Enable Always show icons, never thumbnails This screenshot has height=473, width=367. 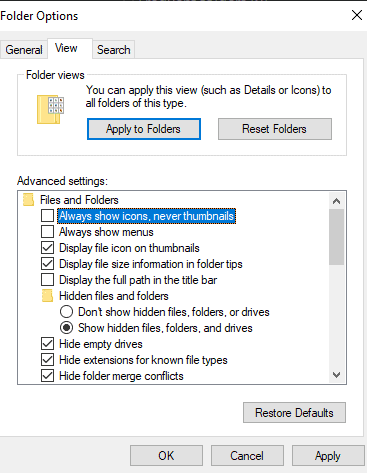click(47, 216)
